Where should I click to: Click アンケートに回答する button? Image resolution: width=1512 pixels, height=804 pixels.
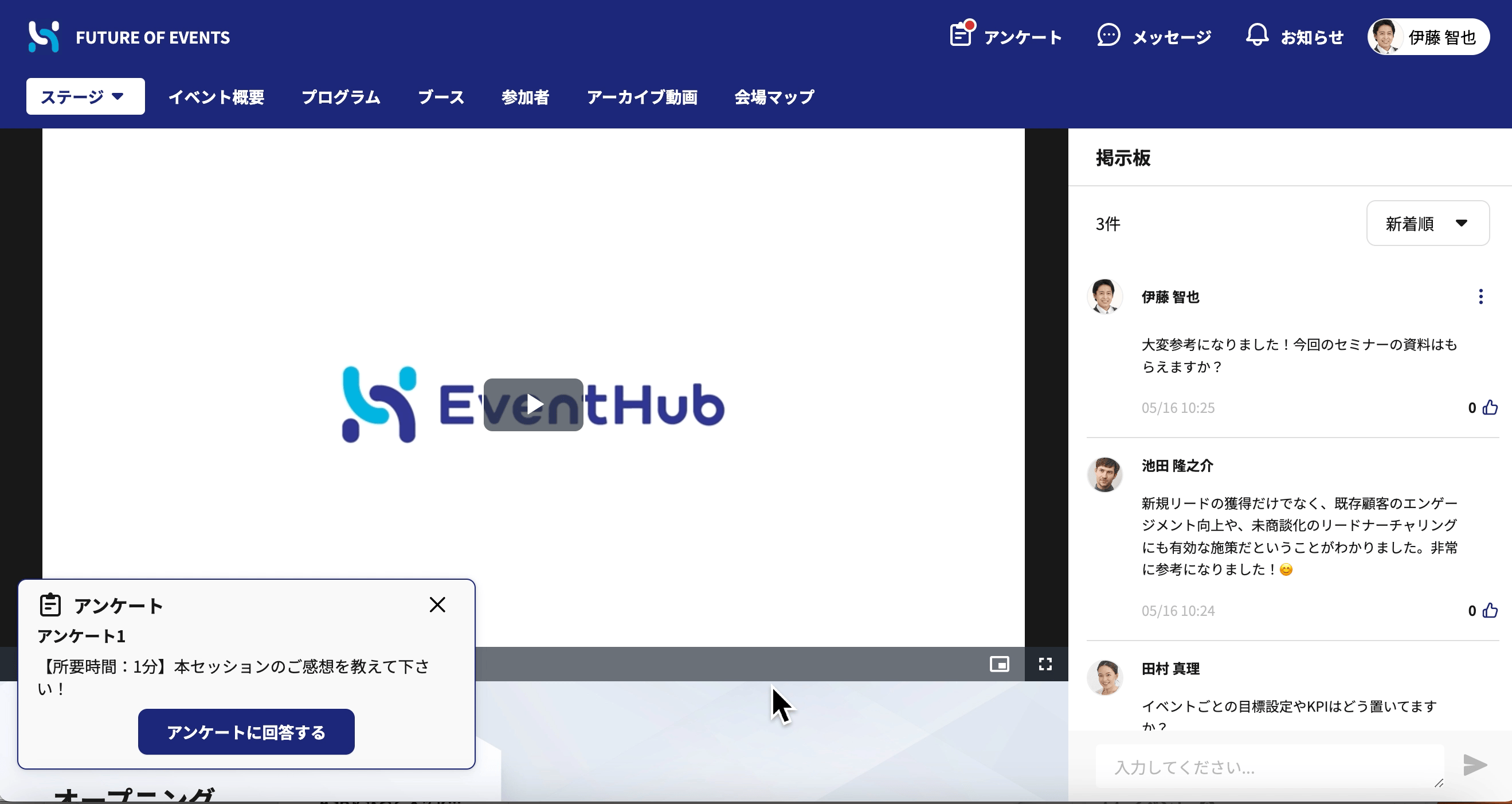point(246,732)
